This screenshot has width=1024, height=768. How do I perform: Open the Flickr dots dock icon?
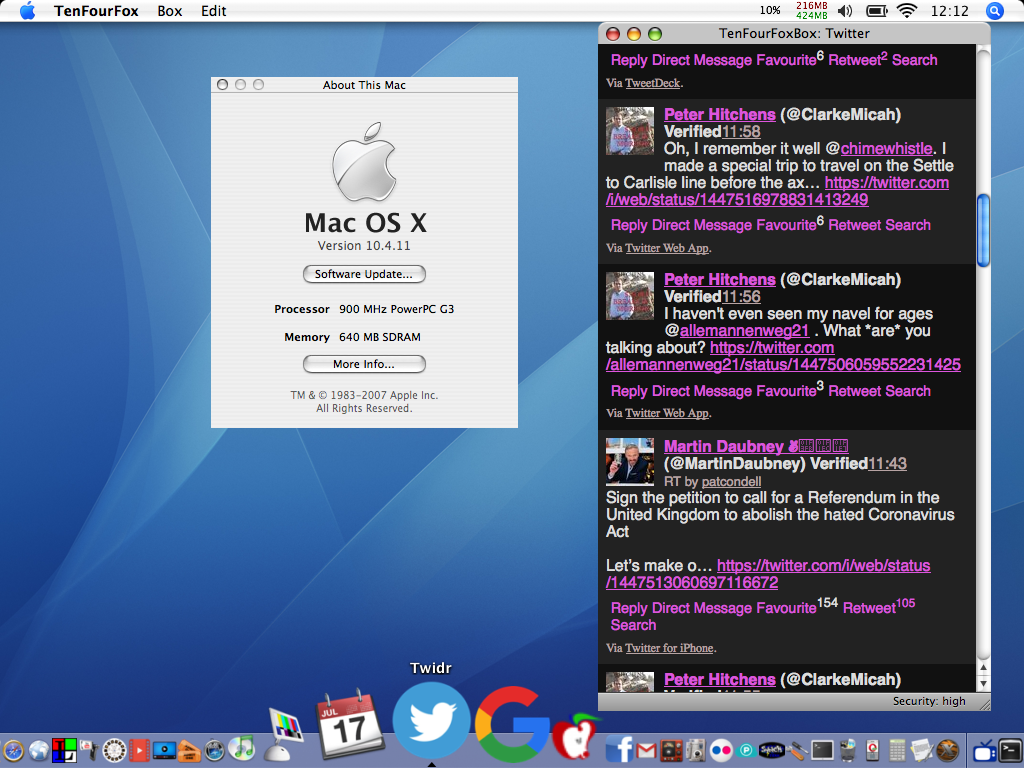click(x=721, y=750)
